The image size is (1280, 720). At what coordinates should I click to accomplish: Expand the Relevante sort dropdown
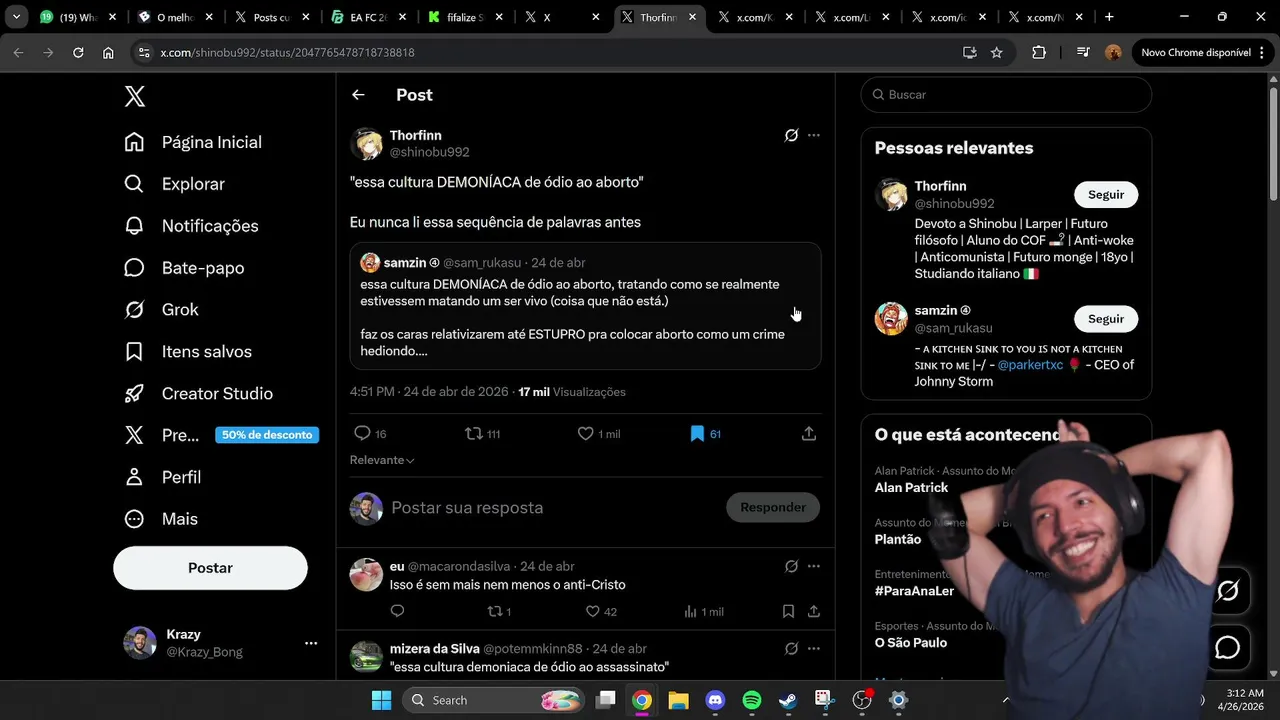pyautogui.click(x=382, y=460)
